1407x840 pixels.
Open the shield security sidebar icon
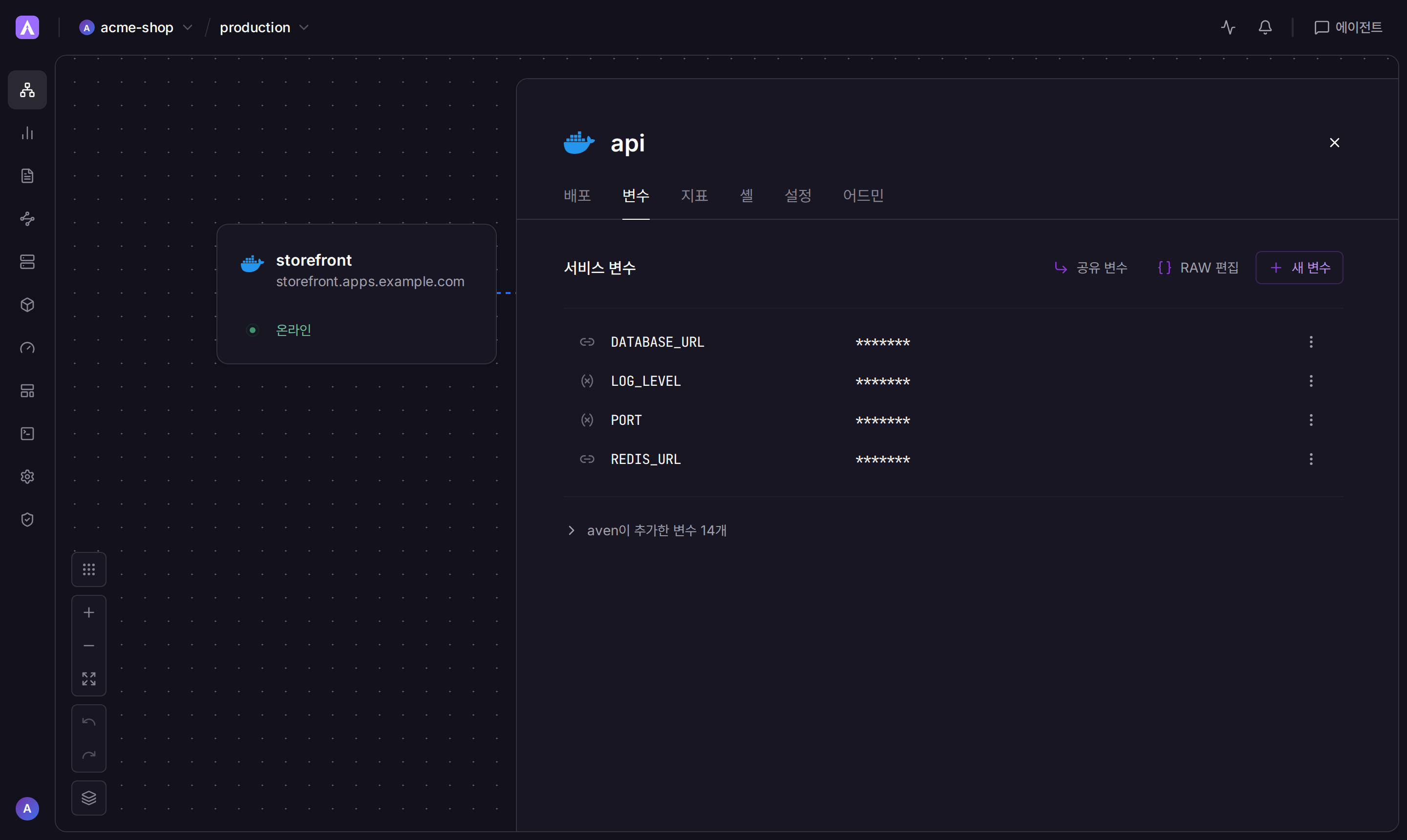(27, 520)
